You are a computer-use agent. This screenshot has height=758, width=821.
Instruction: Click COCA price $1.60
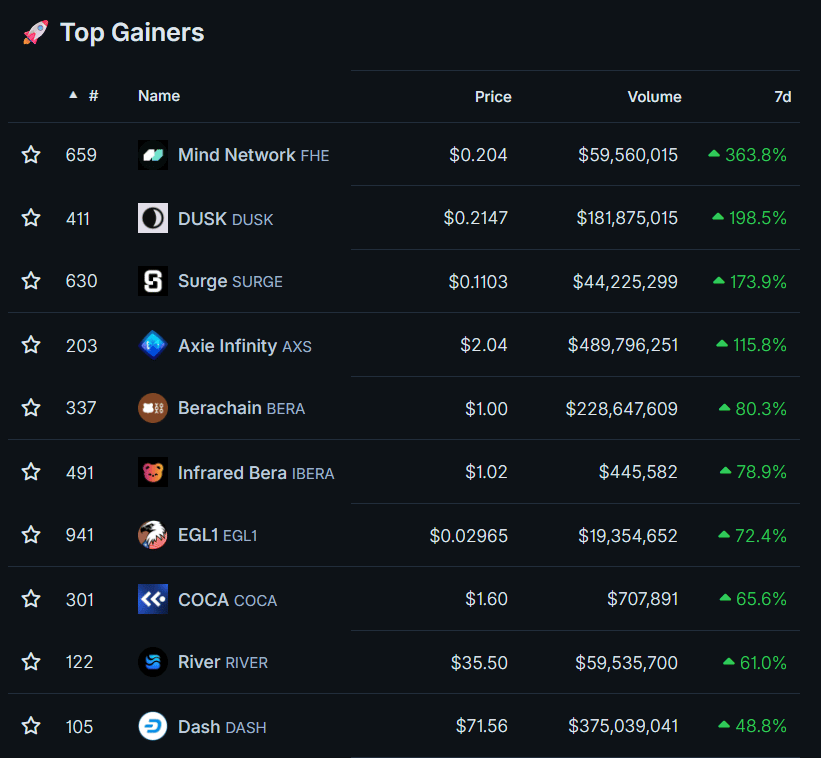coord(486,599)
